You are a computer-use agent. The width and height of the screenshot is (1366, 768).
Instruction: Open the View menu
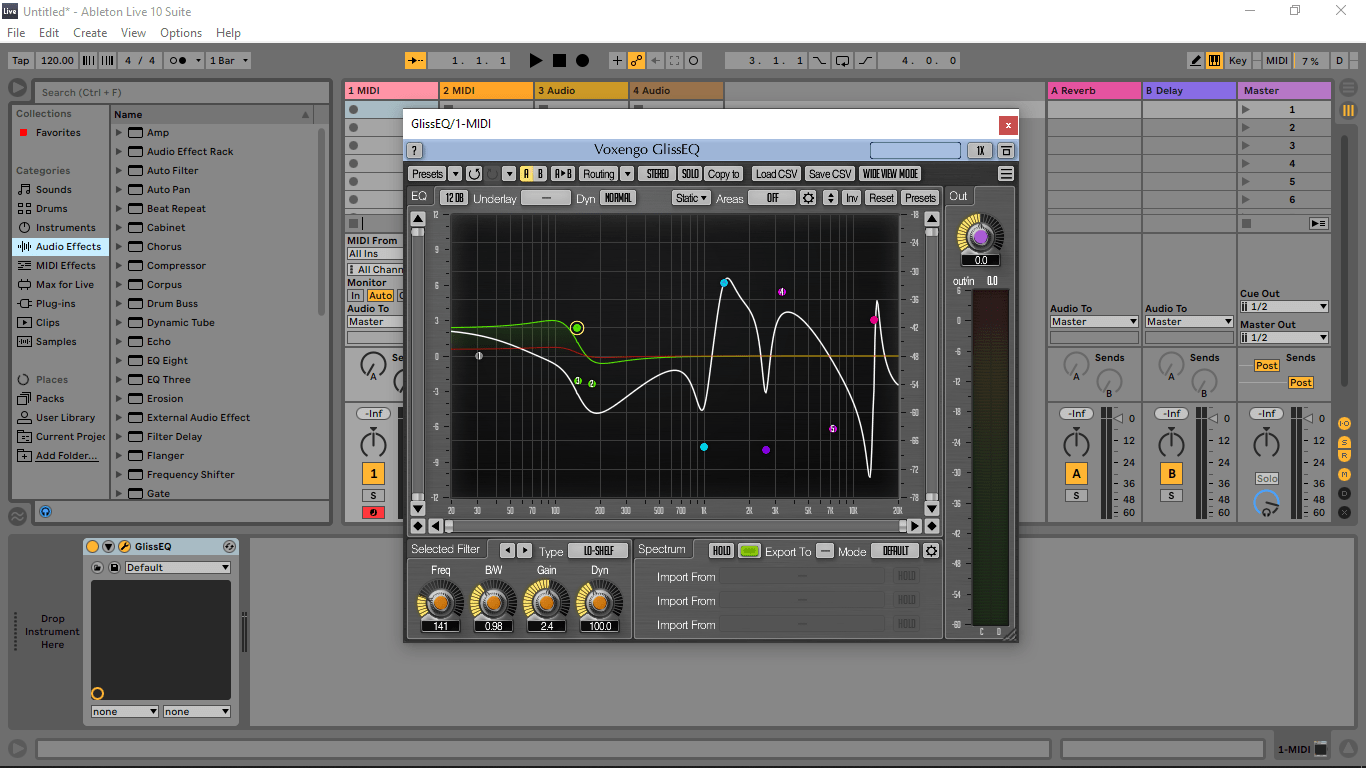coord(134,33)
